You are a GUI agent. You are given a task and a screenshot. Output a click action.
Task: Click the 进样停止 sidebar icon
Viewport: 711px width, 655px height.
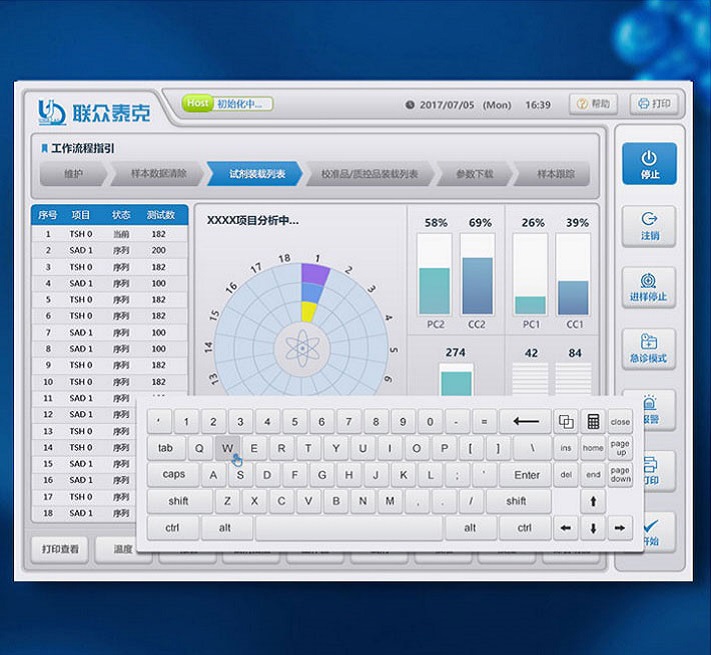click(649, 286)
